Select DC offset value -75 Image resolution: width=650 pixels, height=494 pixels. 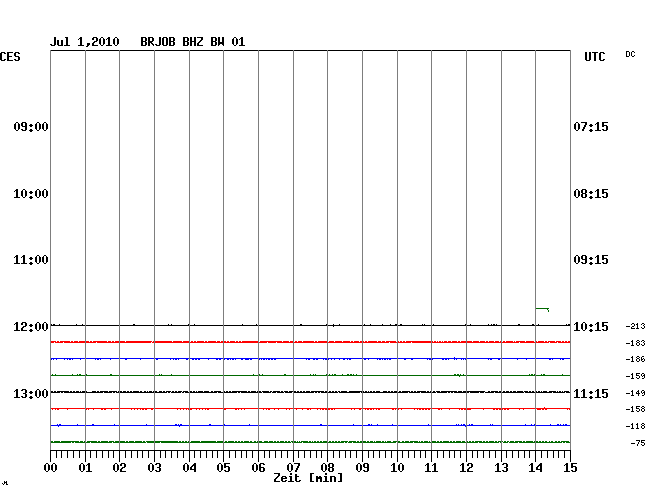[638, 443]
